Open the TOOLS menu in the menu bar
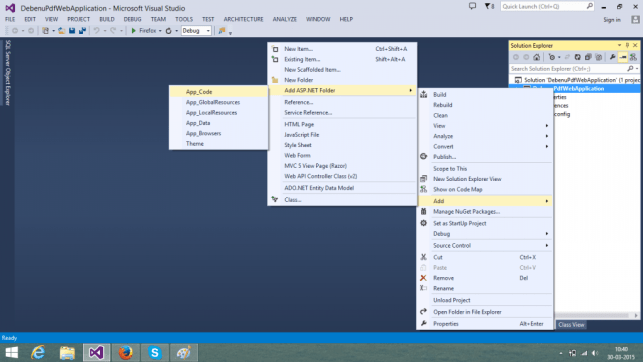This screenshot has height=362, width=643. 184,19
